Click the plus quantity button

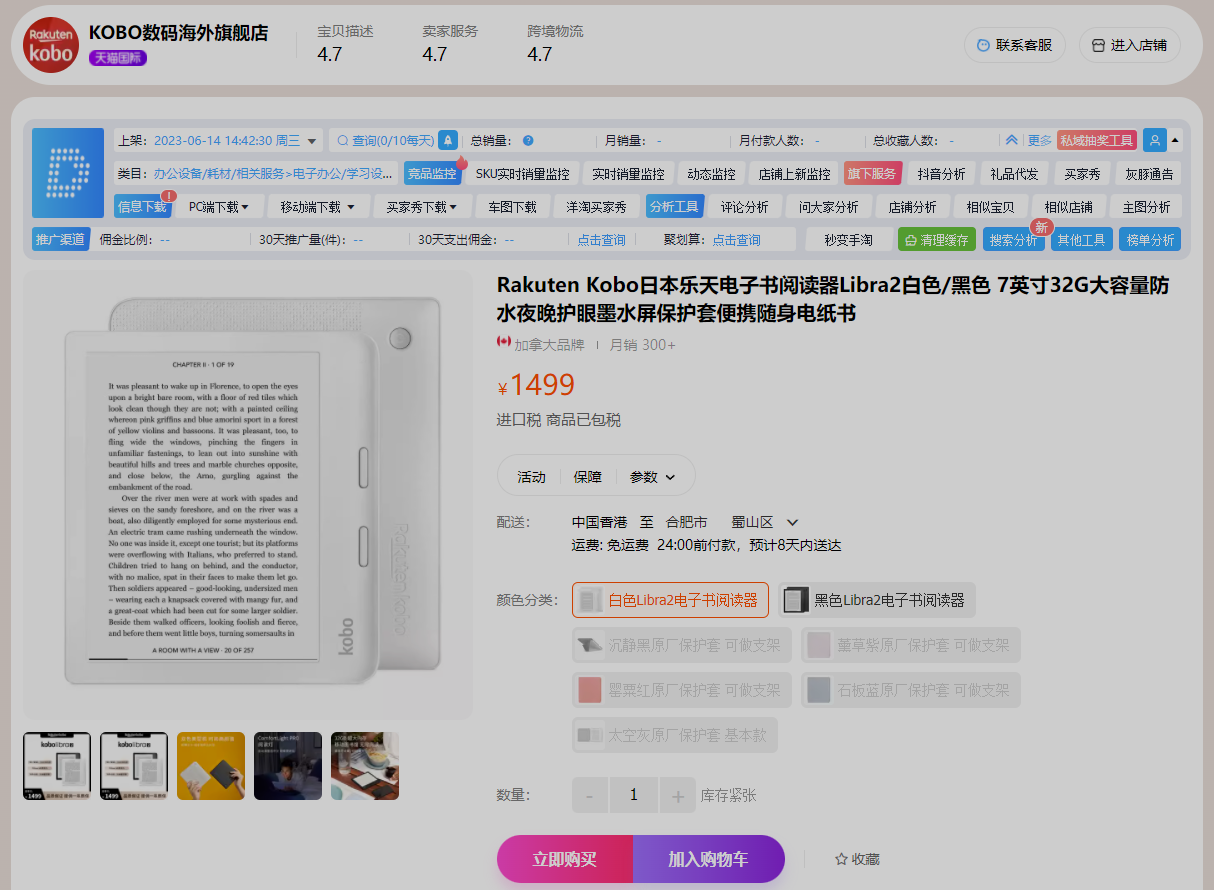pyautogui.click(x=677, y=795)
